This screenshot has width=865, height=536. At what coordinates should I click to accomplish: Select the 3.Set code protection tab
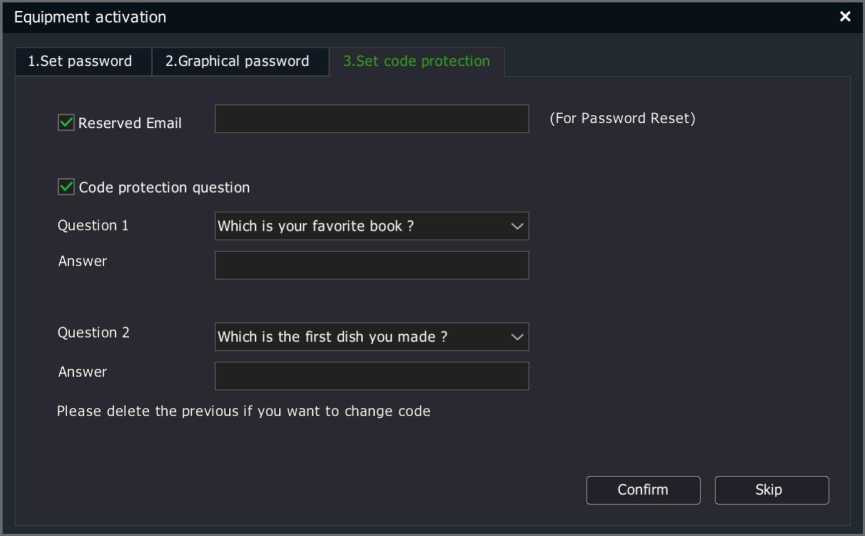(x=417, y=61)
